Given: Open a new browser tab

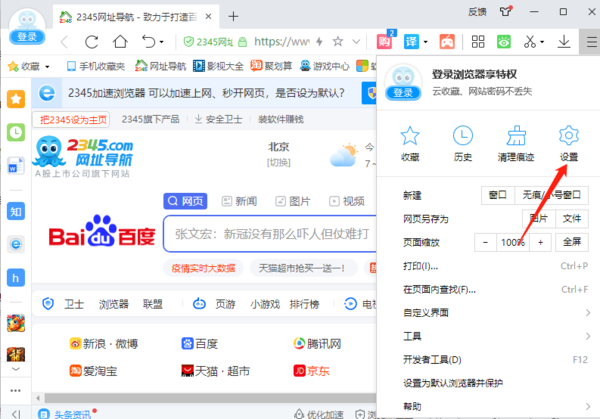Looking at the screenshot, I should coord(233,16).
